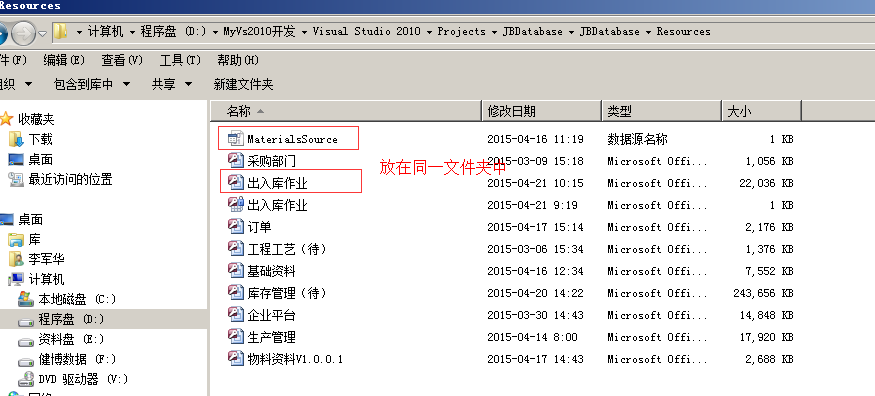This screenshot has width=875, height=396.
Task: Click the 基础资料 Access file icon
Action: [x=235, y=271]
